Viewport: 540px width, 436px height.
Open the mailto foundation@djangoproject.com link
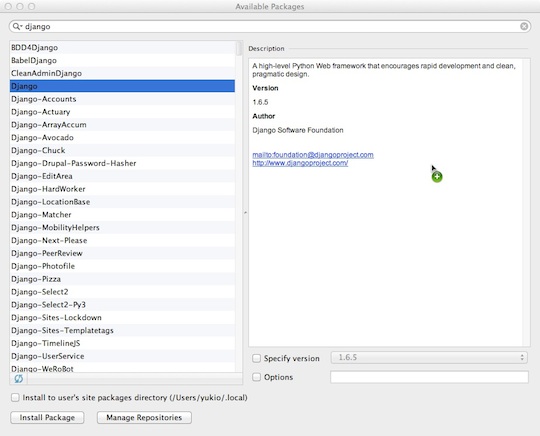click(313, 155)
